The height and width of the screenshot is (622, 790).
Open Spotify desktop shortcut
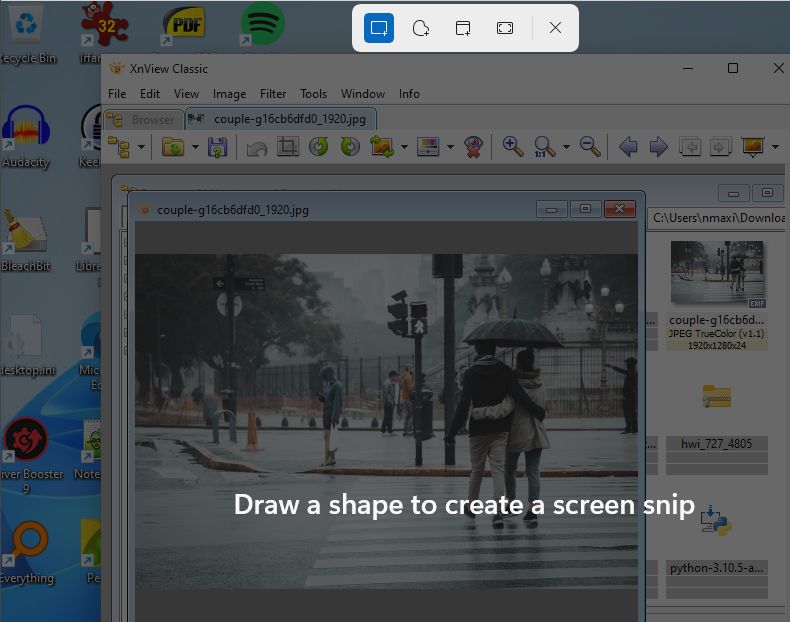(262, 24)
